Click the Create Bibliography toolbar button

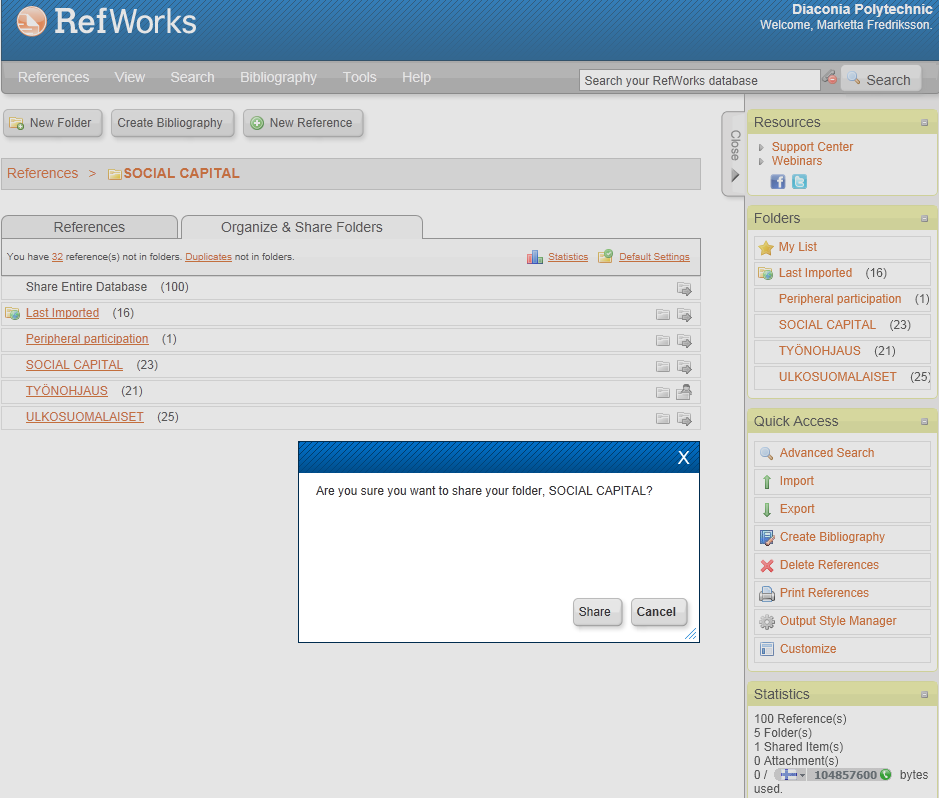point(170,123)
